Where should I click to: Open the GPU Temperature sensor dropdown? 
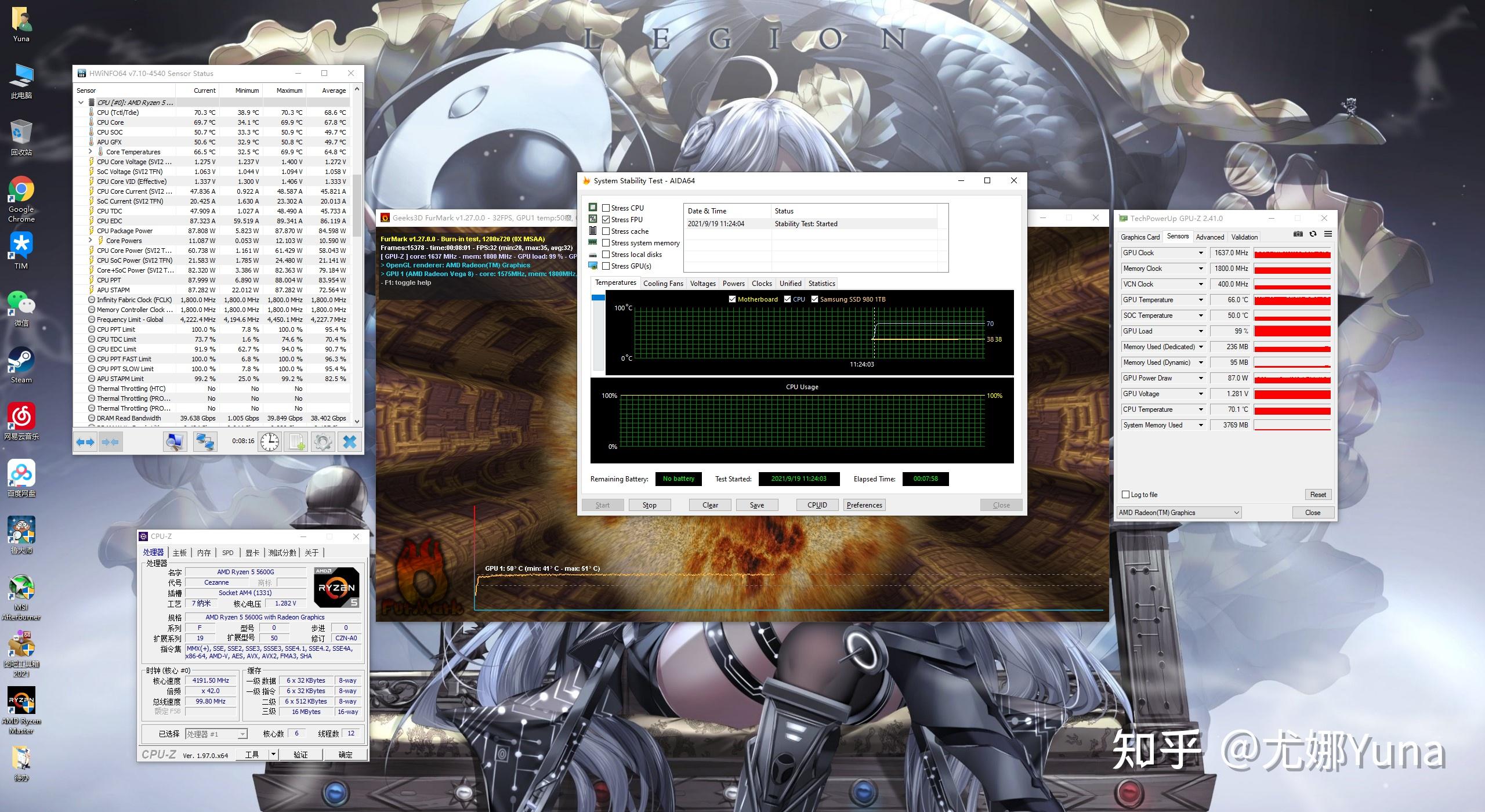[1201, 300]
